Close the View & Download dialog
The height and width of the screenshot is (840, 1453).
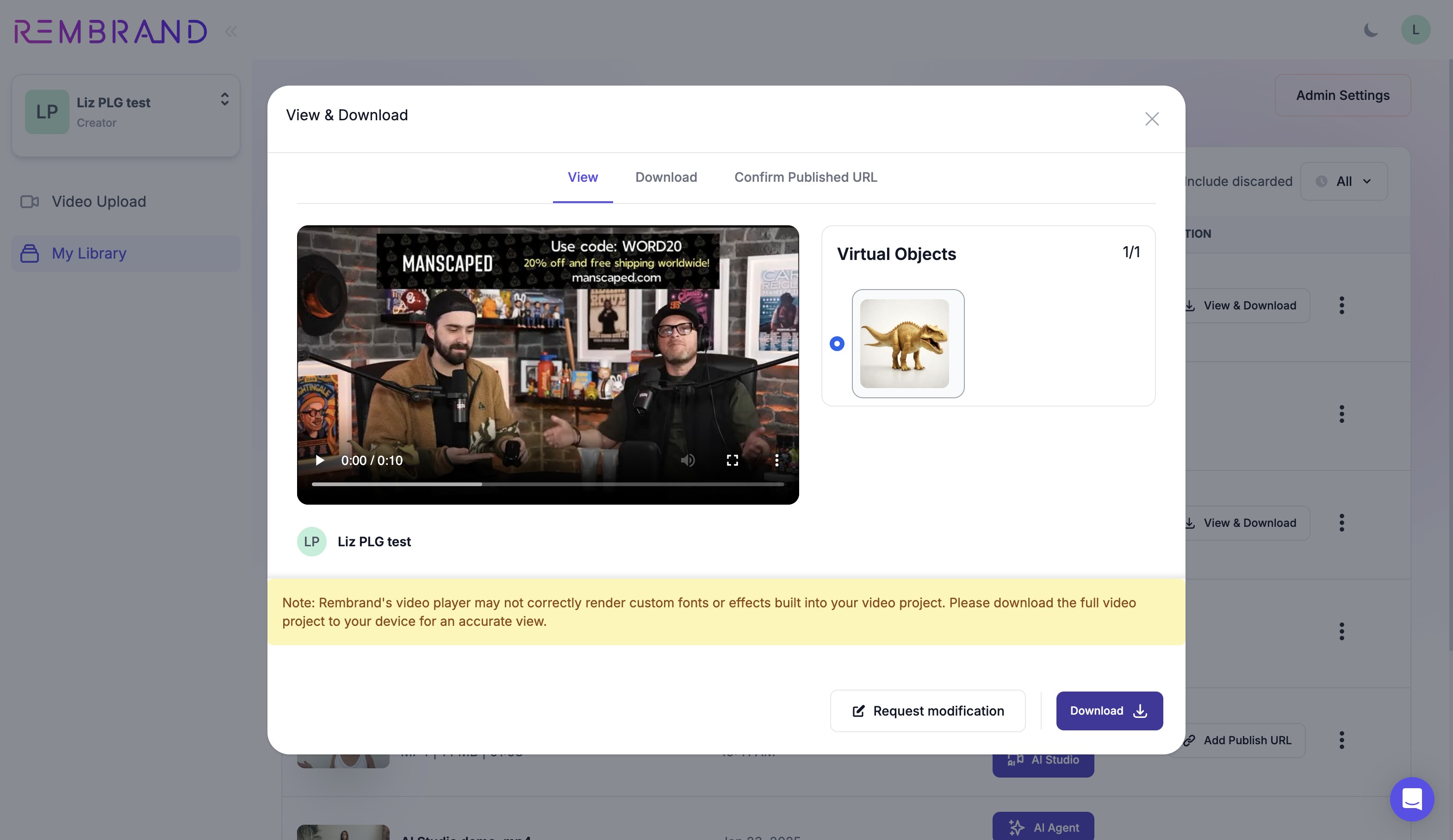(x=1151, y=119)
